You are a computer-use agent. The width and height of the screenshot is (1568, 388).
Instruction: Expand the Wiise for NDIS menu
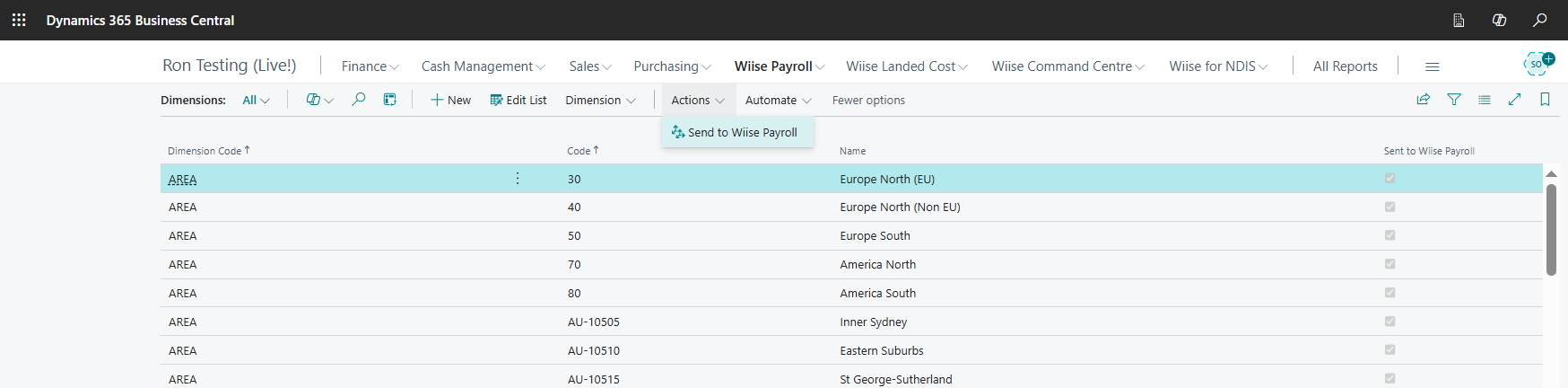(1218, 66)
